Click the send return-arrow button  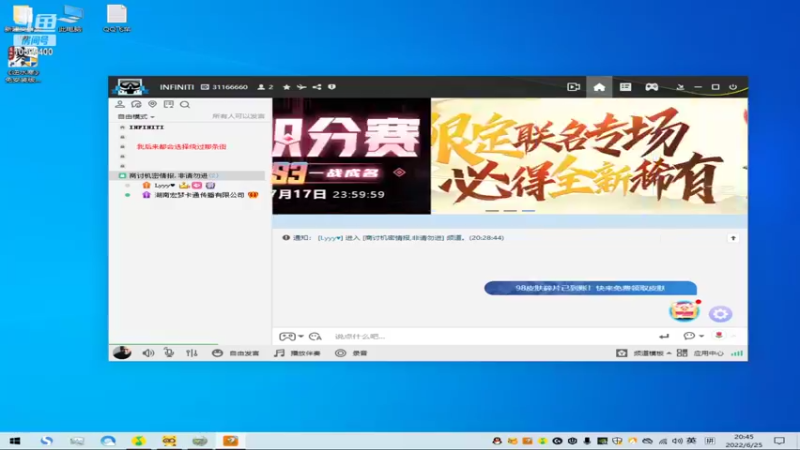coord(664,336)
